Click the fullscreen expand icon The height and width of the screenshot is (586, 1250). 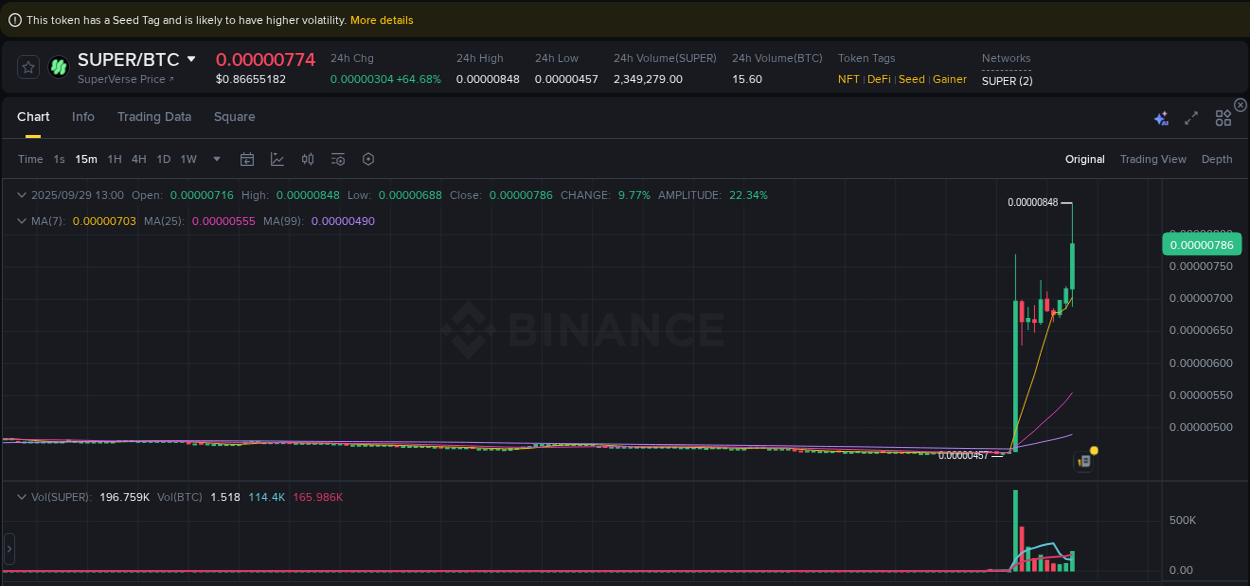(x=1191, y=117)
